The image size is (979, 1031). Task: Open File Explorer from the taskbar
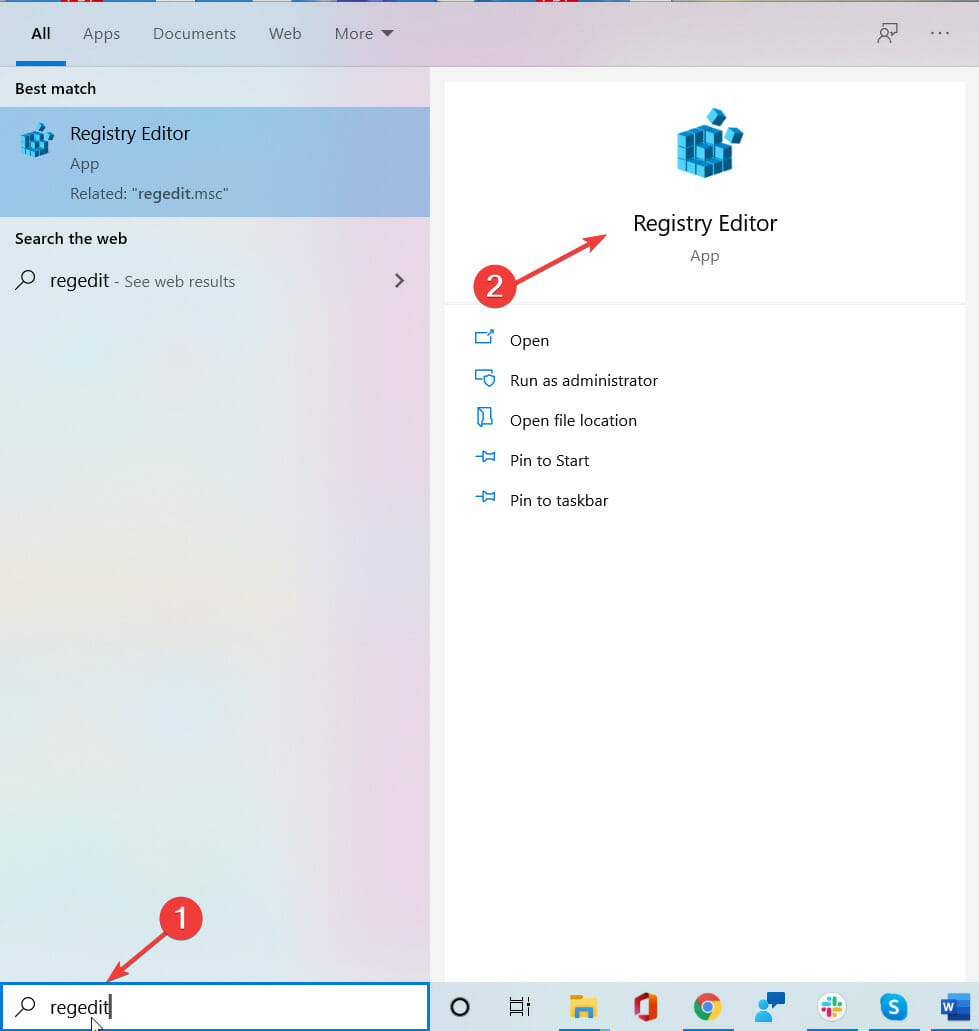pyautogui.click(x=583, y=1007)
